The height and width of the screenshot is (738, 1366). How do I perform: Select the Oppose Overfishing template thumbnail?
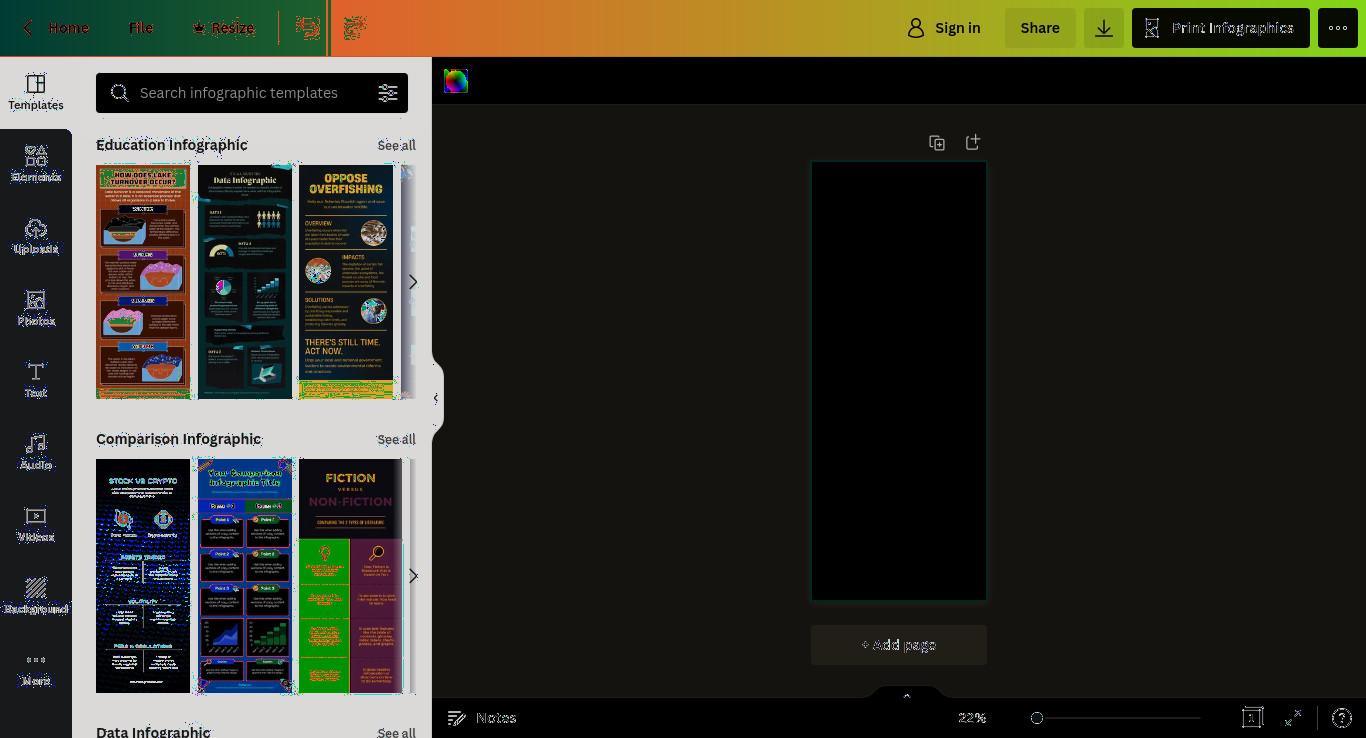click(346, 282)
